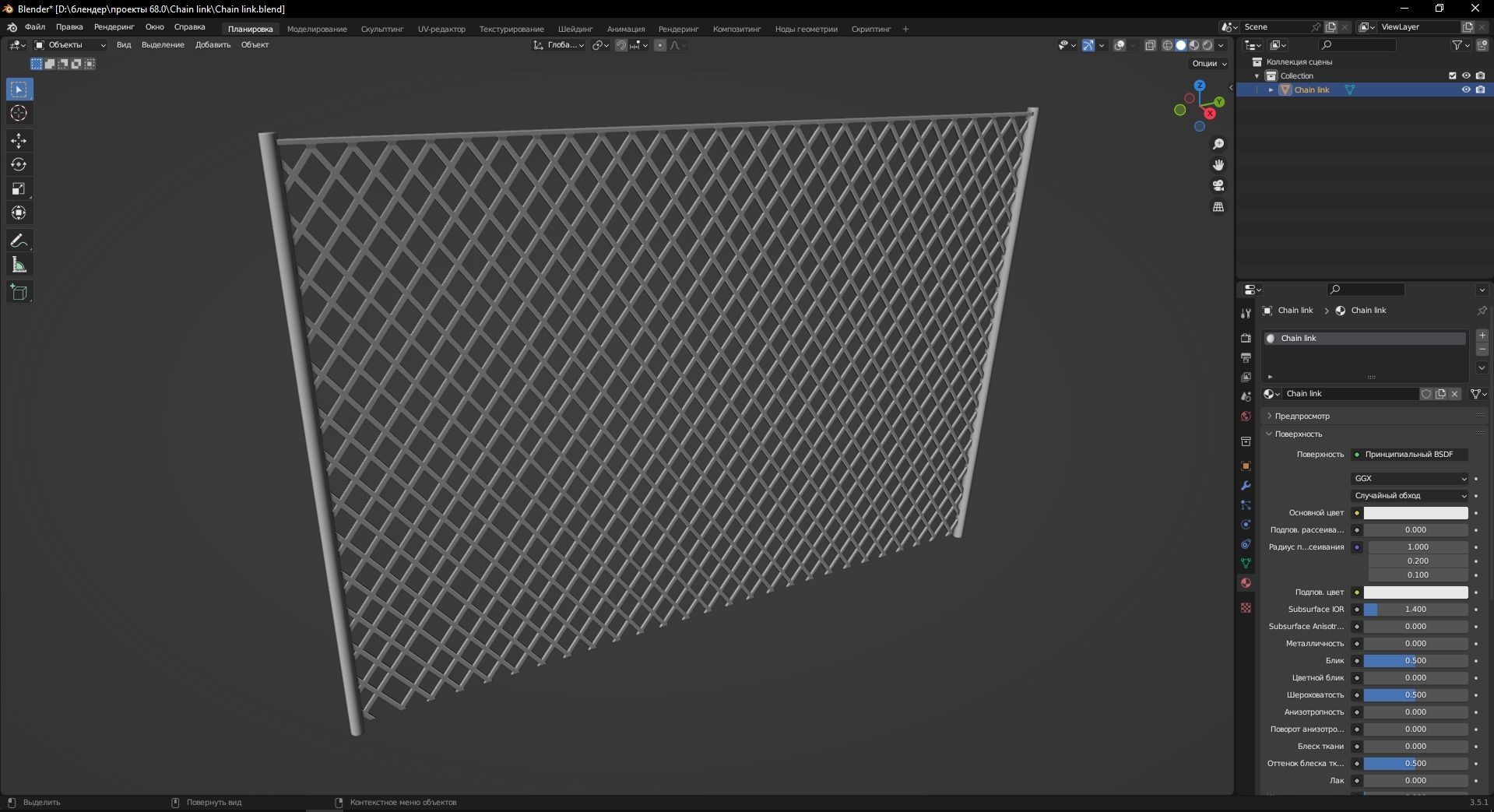This screenshot has width=1494, height=812.
Task: Open the Modifiers wrench tab
Action: point(1246,486)
